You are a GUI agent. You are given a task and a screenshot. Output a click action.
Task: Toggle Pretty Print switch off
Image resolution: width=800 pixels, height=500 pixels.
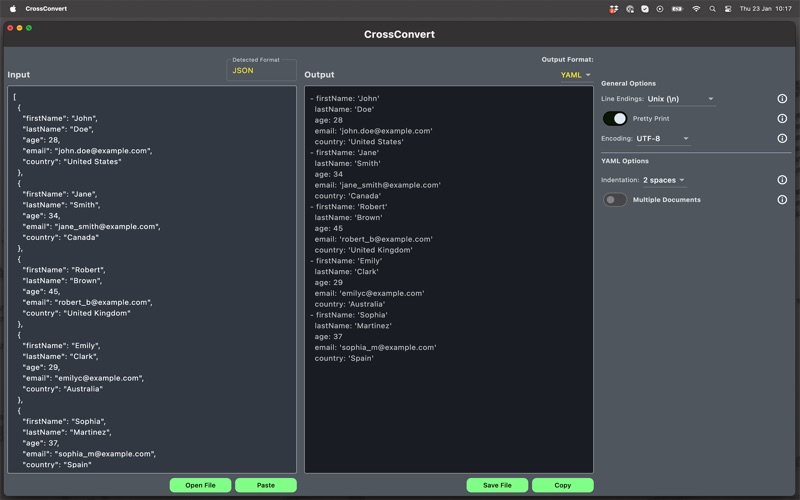615,118
